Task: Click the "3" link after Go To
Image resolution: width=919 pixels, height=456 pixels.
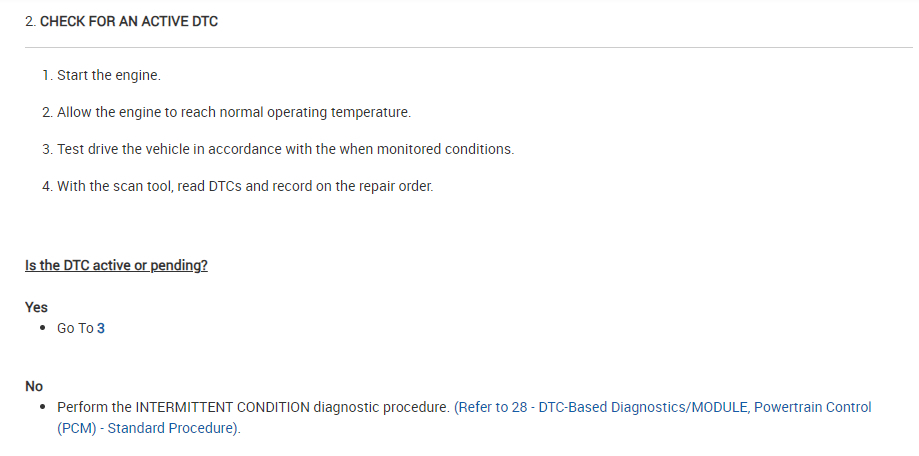Action: click(101, 328)
